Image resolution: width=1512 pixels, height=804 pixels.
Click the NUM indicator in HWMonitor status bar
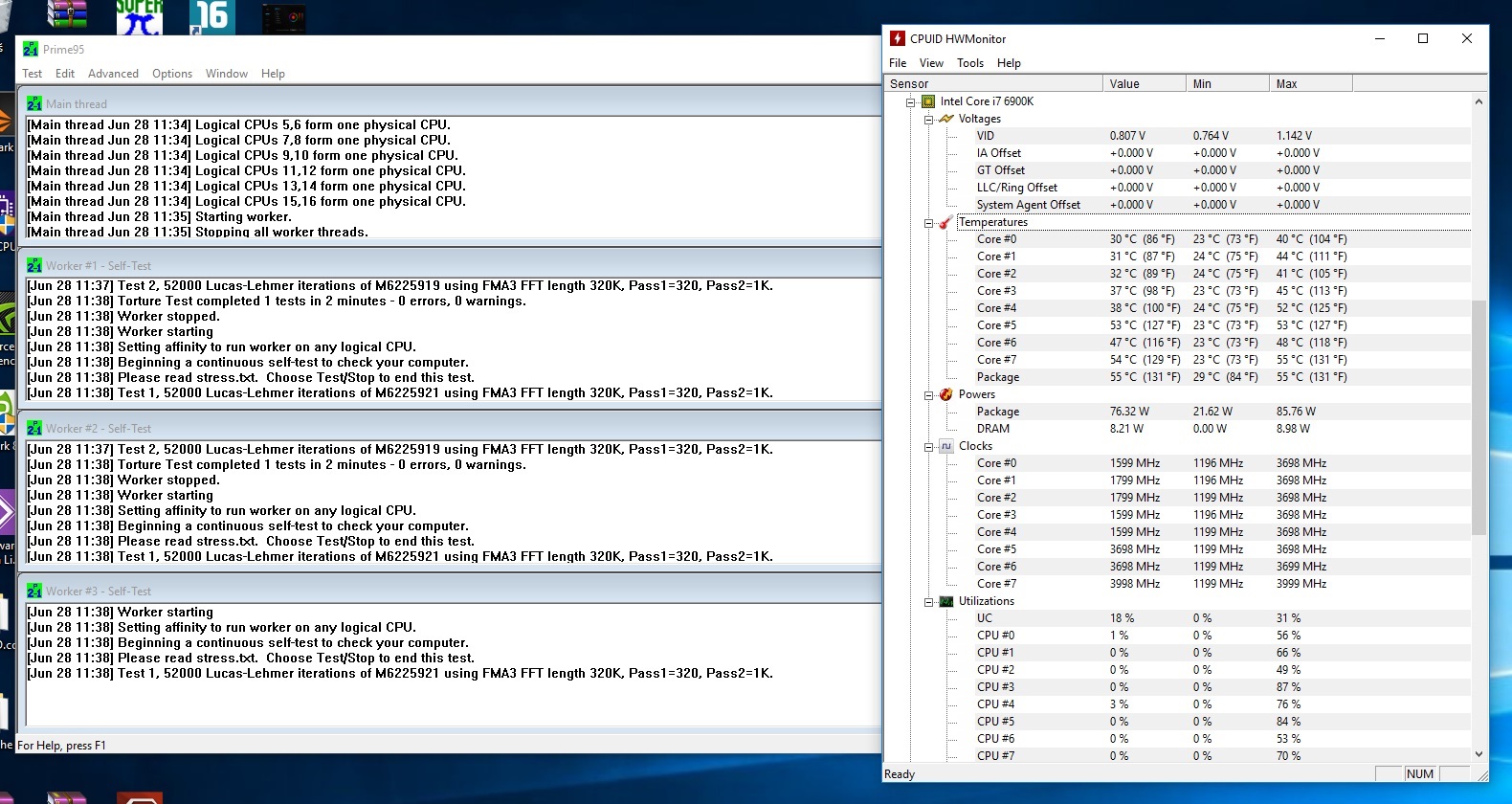(x=1420, y=774)
